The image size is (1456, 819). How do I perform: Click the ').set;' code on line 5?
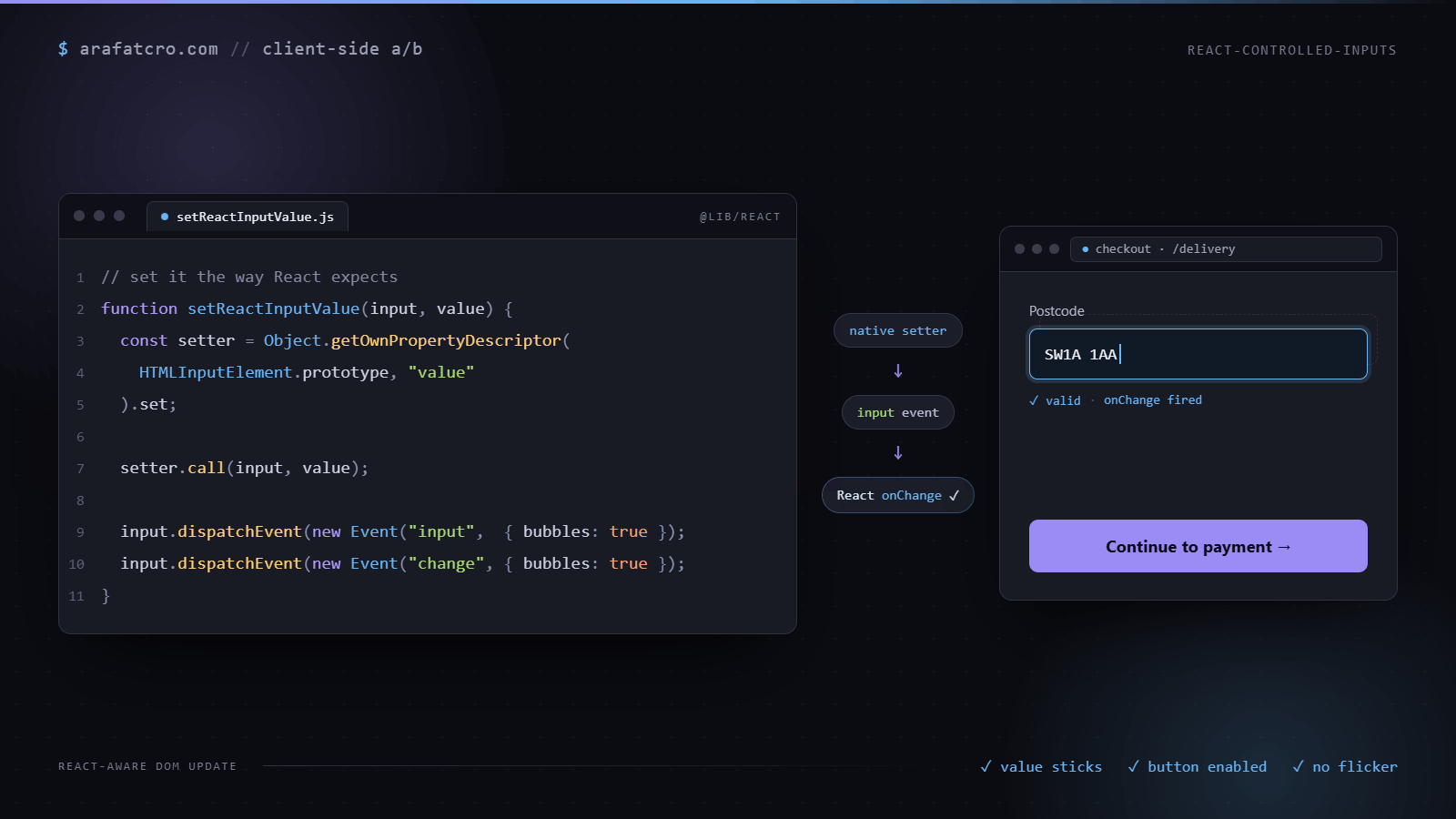148,404
